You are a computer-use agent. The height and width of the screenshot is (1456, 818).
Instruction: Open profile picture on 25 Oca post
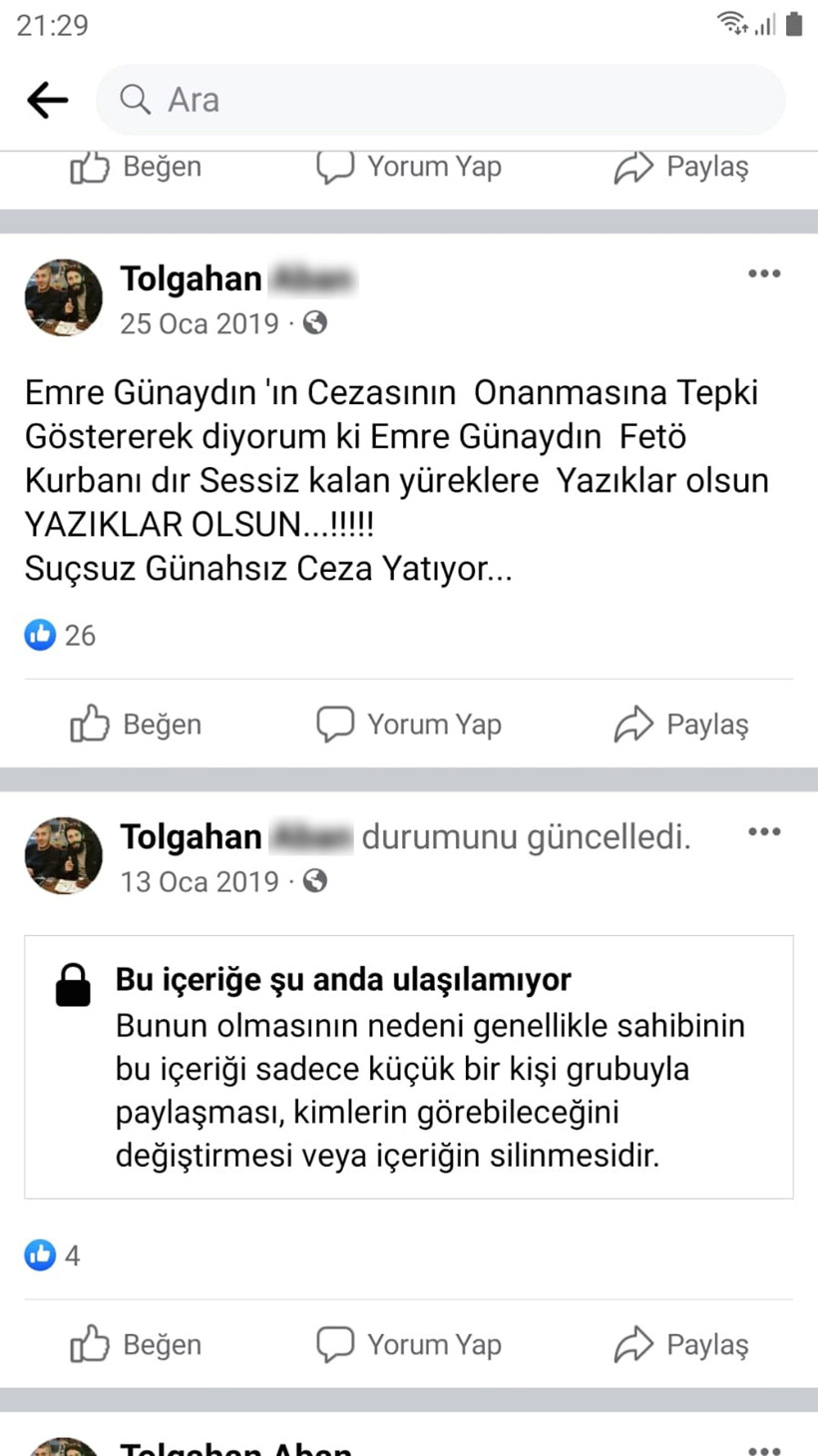64,298
